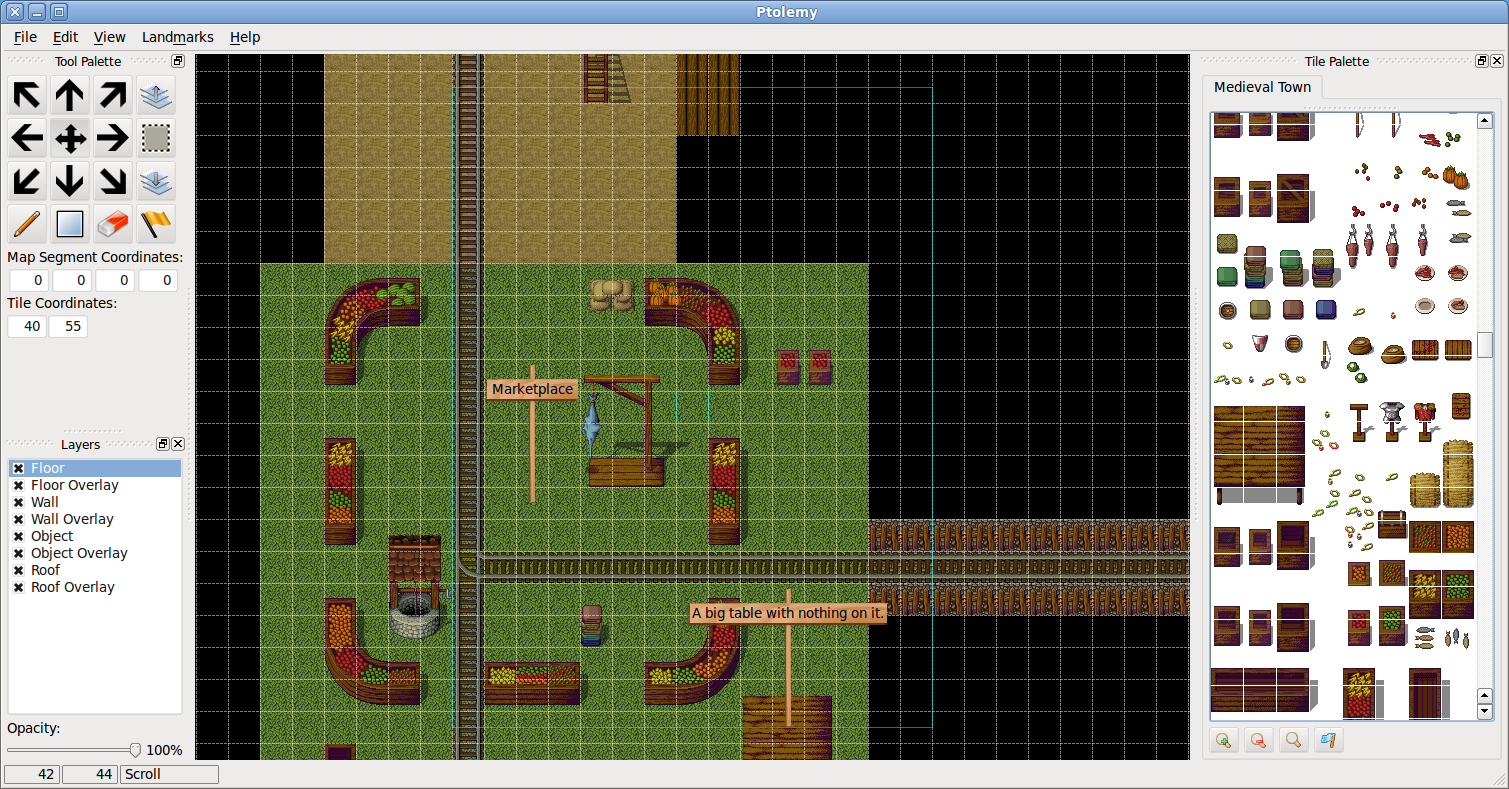
Task: Open the Landmarks menu
Action: pos(177,37)
